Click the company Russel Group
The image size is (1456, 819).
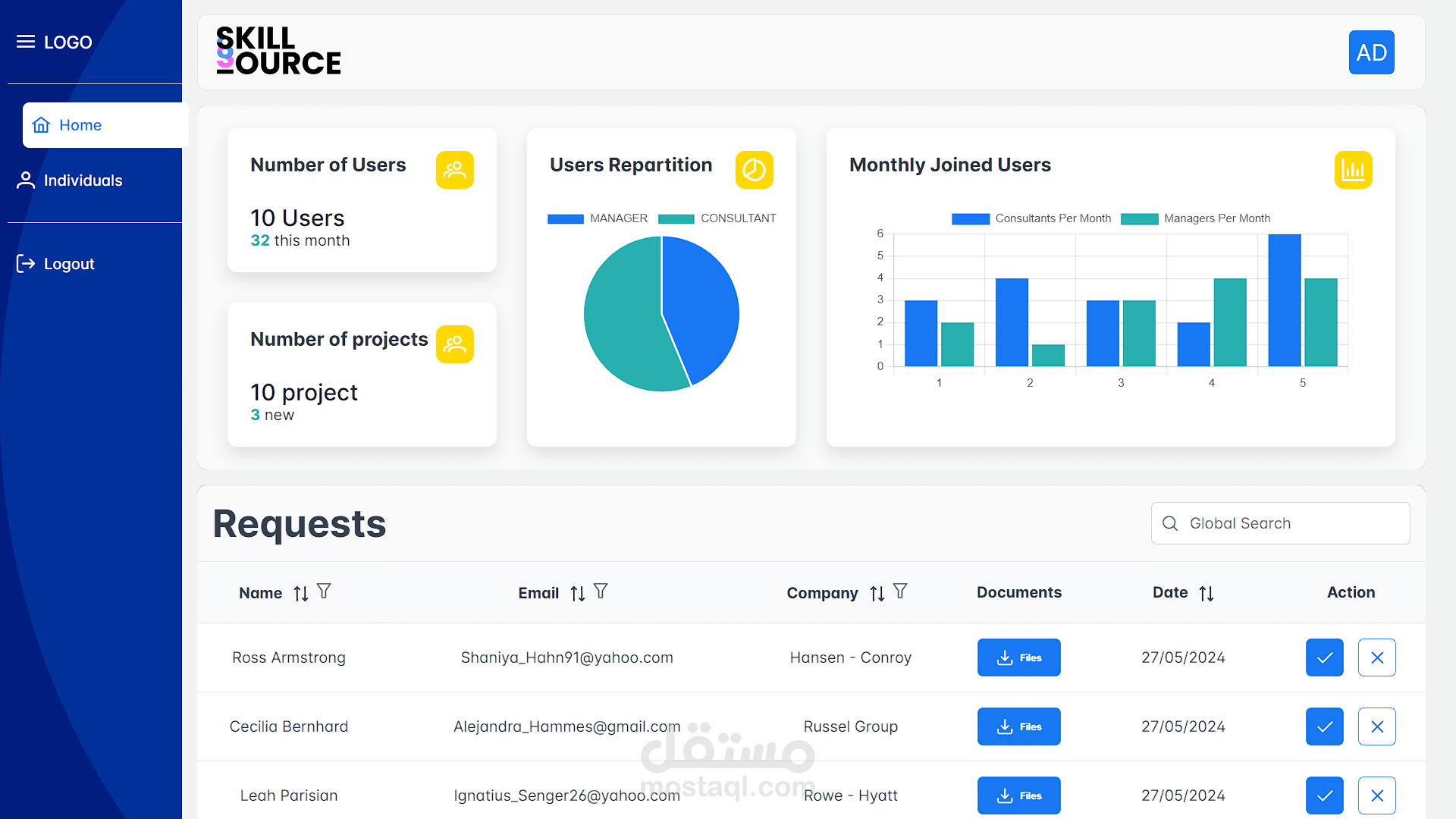pyautogui.click(x=851, y=726)
